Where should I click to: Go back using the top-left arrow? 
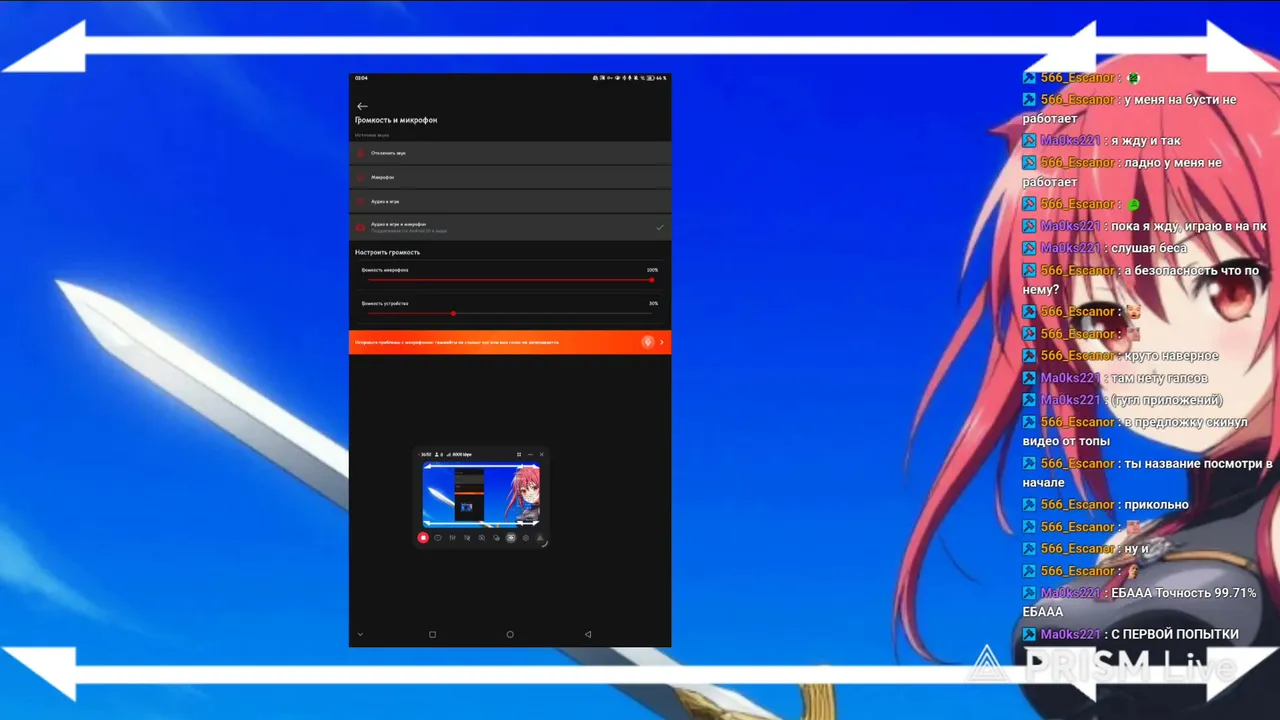362,106
